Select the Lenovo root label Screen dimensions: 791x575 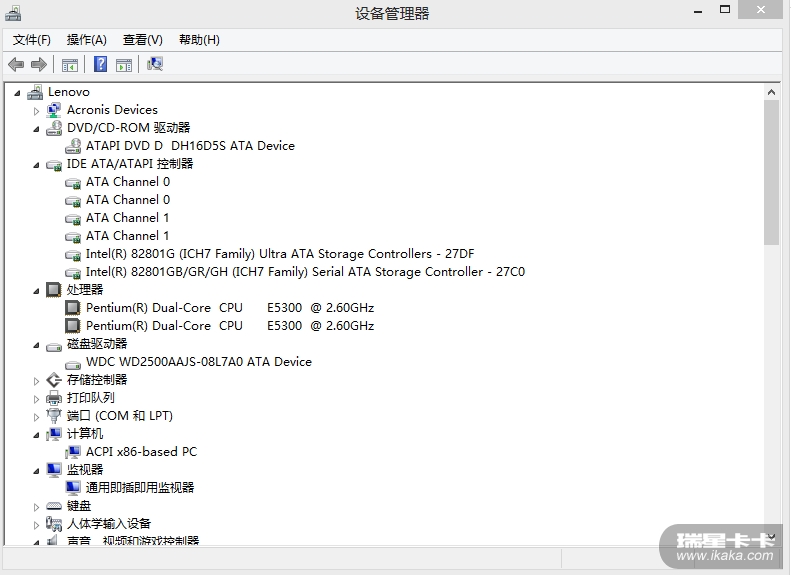click(69, 92)
